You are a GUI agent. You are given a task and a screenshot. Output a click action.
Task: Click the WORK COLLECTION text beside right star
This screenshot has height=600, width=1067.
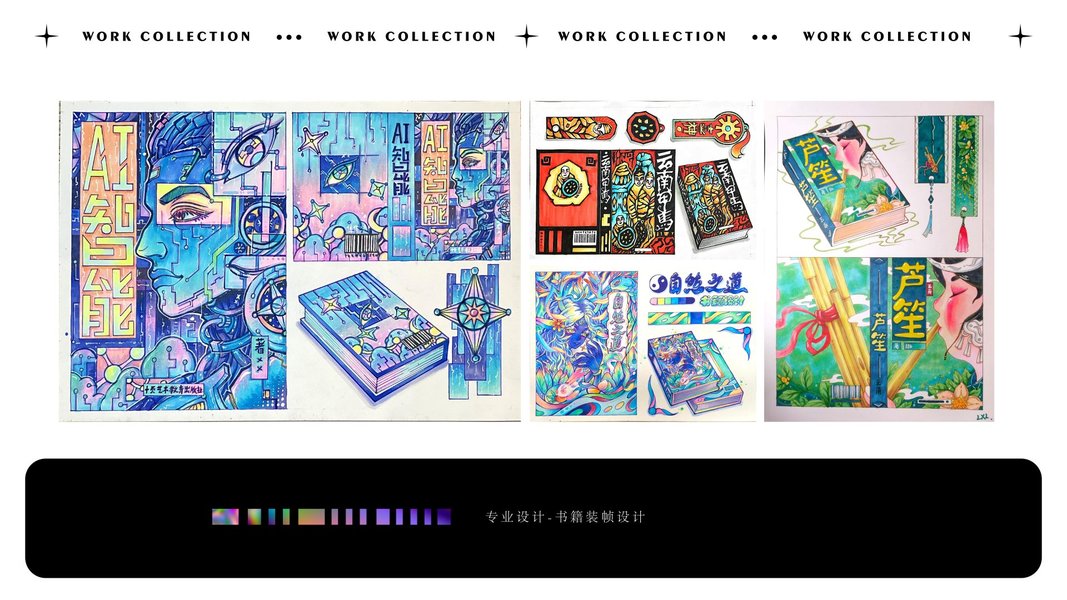coord(887,37)
